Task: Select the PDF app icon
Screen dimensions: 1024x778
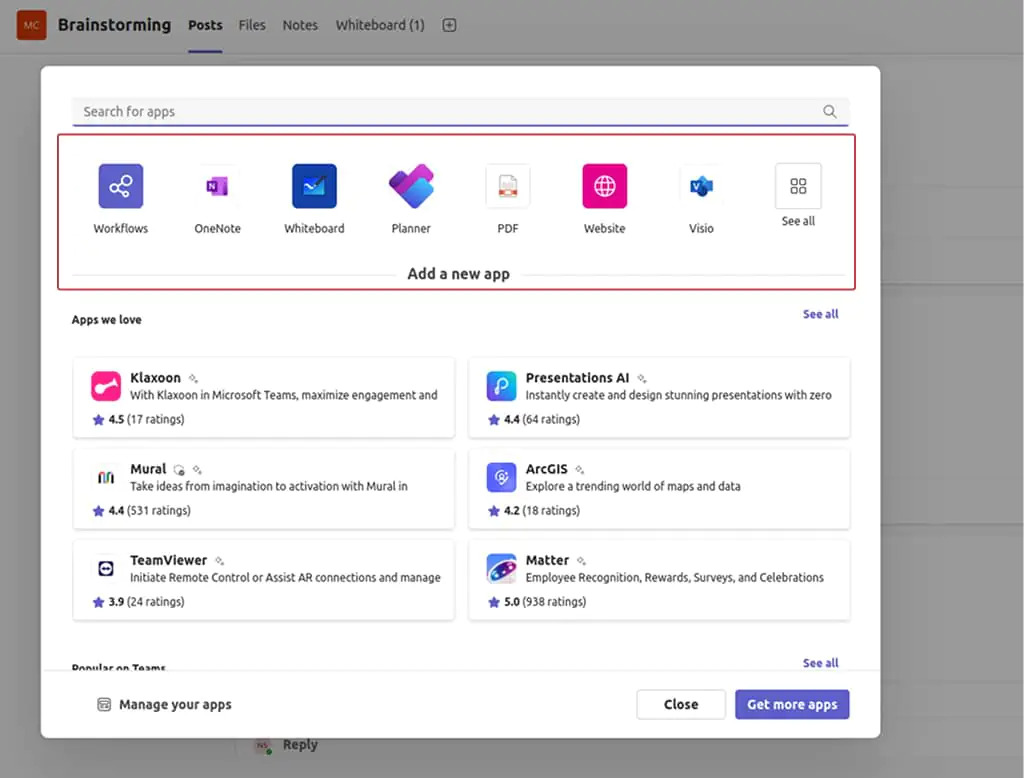Action: (507, 186)
